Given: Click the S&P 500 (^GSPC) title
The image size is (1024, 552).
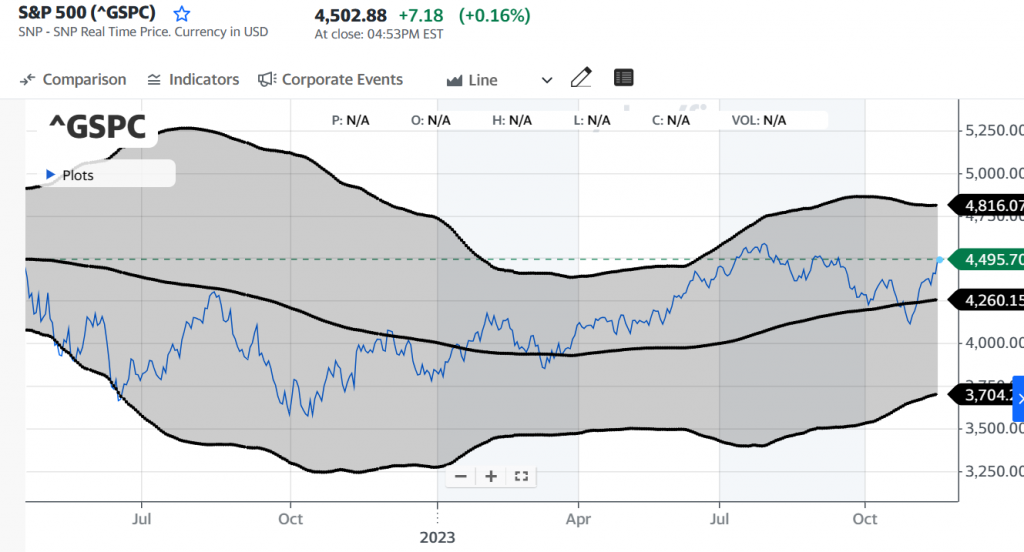Looking at the screenshot, I should coord(87,12).
